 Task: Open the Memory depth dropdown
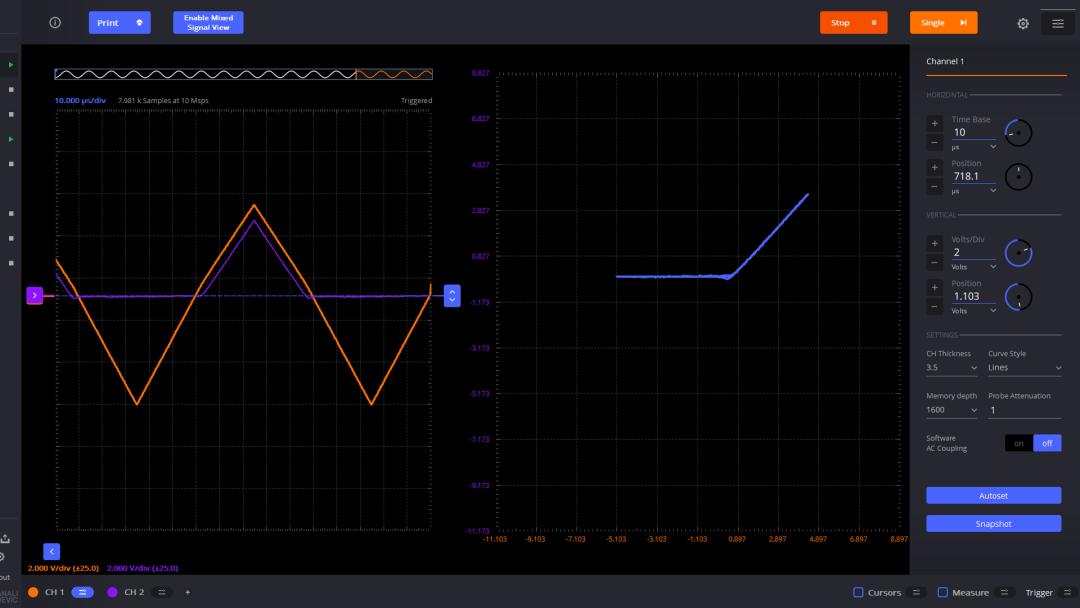pos(952,410)
